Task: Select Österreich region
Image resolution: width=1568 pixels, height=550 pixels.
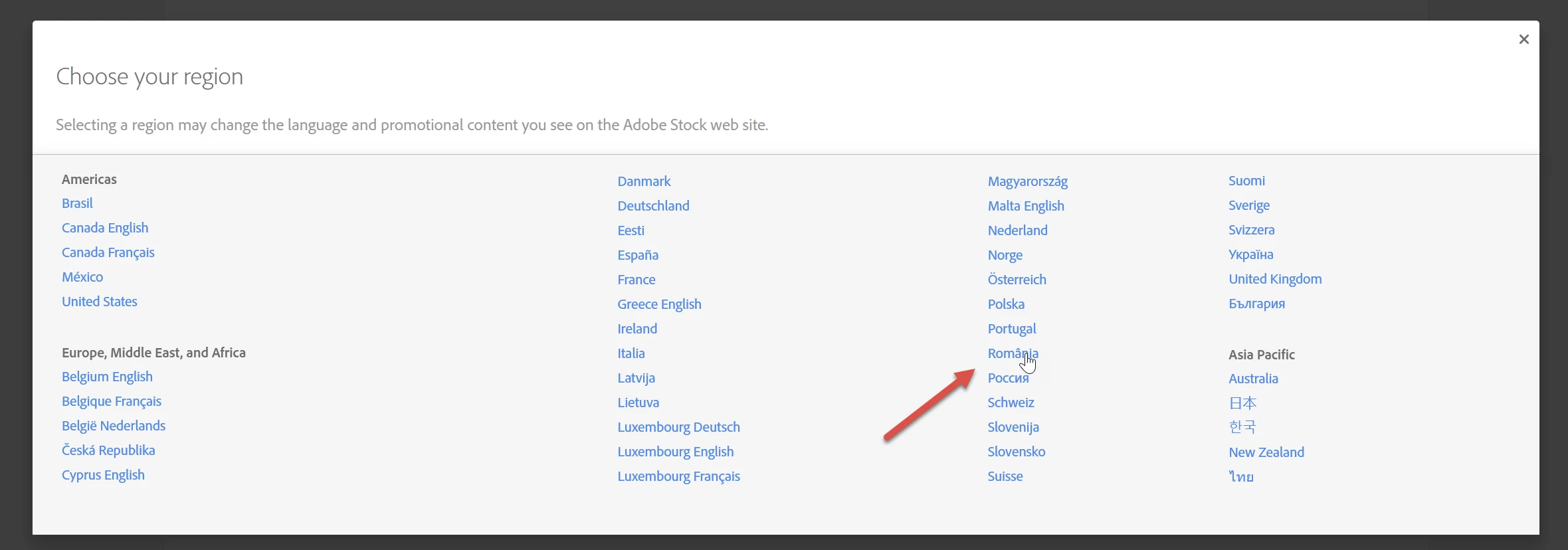Action: click(x=1017, y=280)
